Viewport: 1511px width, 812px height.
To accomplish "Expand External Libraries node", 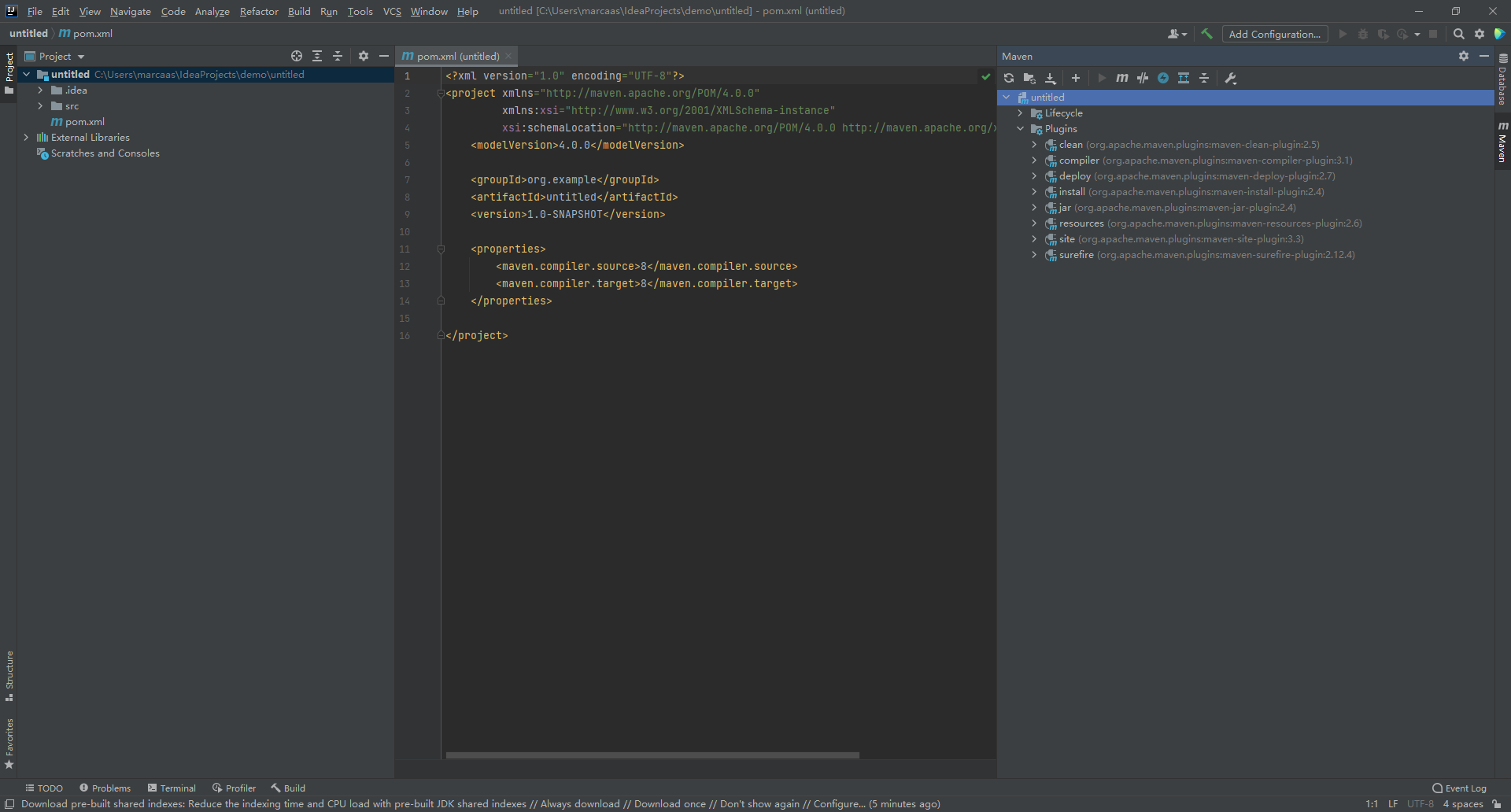I will [x=26, y=138].
